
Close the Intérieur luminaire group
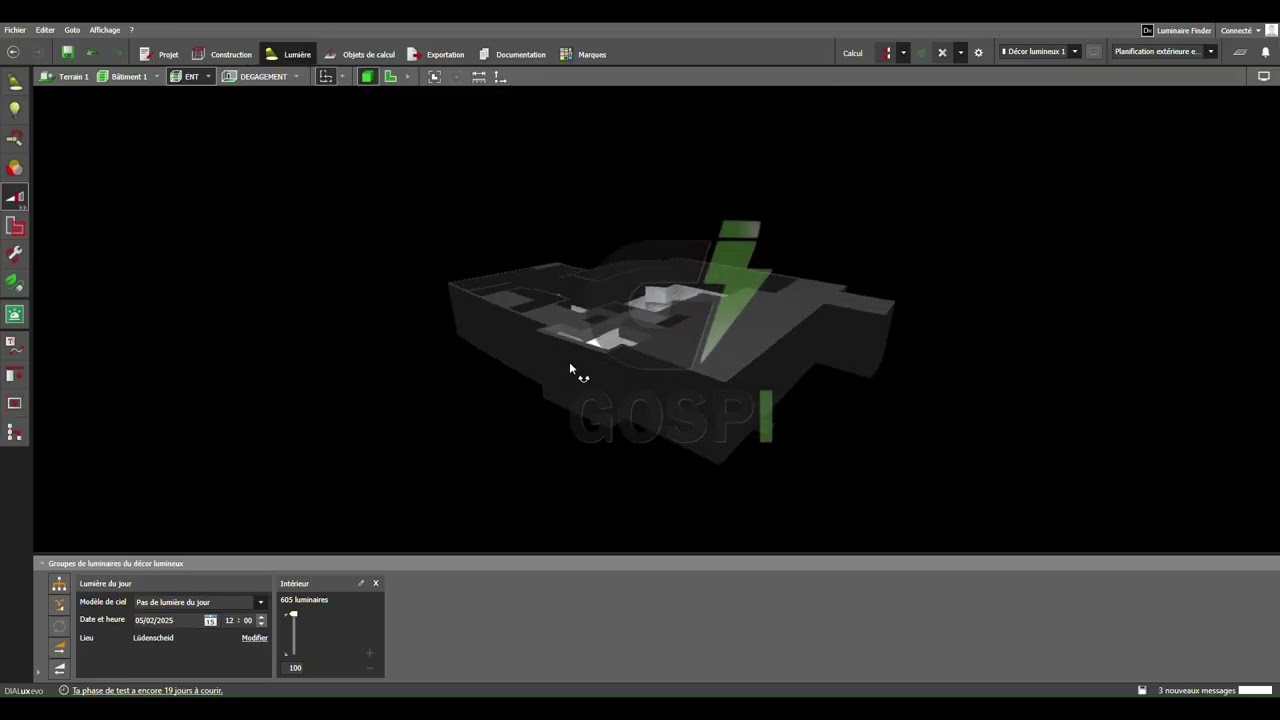[x=376, y=583]
